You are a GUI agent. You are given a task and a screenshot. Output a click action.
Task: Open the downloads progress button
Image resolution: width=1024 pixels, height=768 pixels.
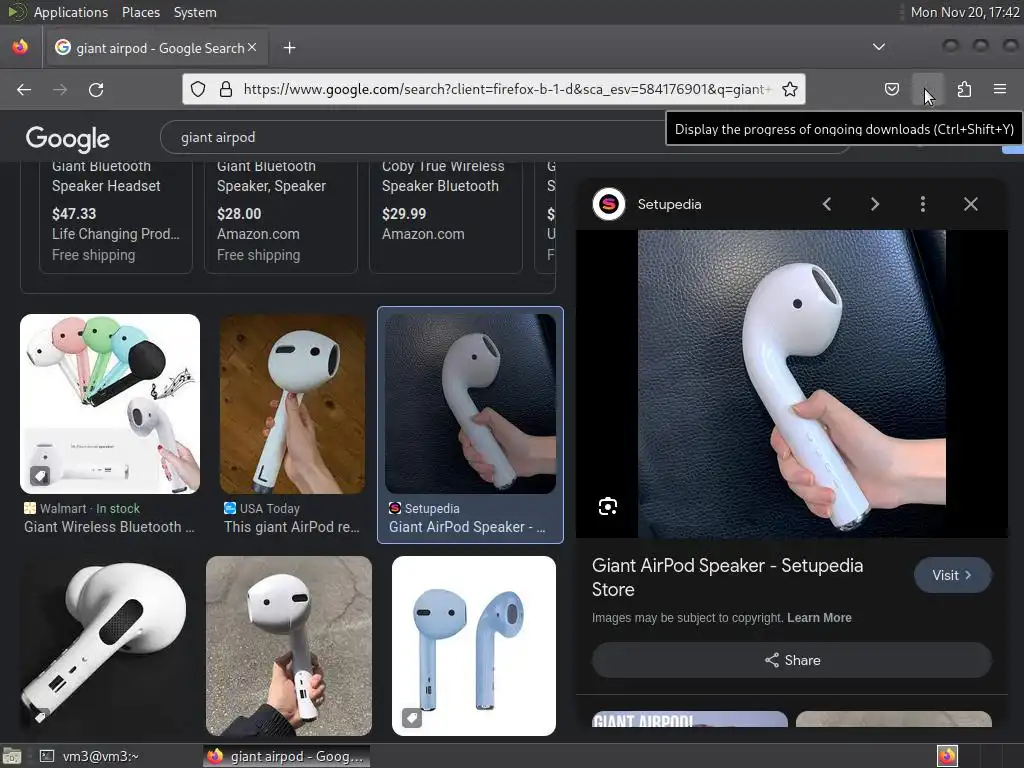coord(927,89)
